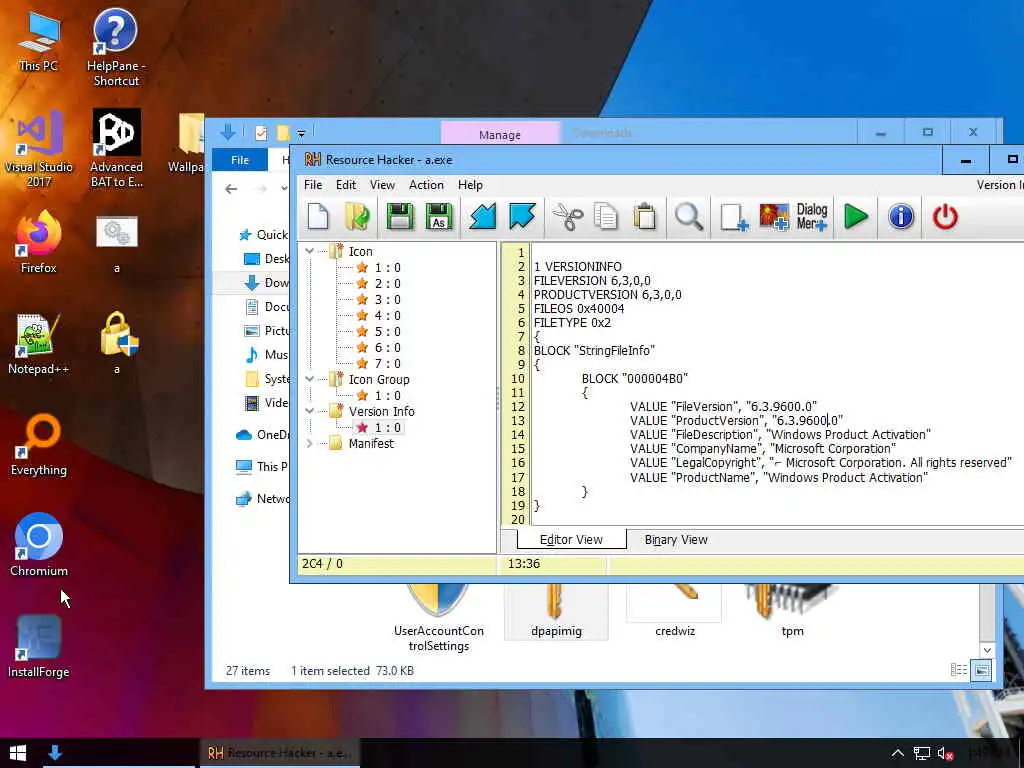Viewport: 1024px width, 768px height.
Task: Switch Explorer to details view button
Action: tap(959, 670)
